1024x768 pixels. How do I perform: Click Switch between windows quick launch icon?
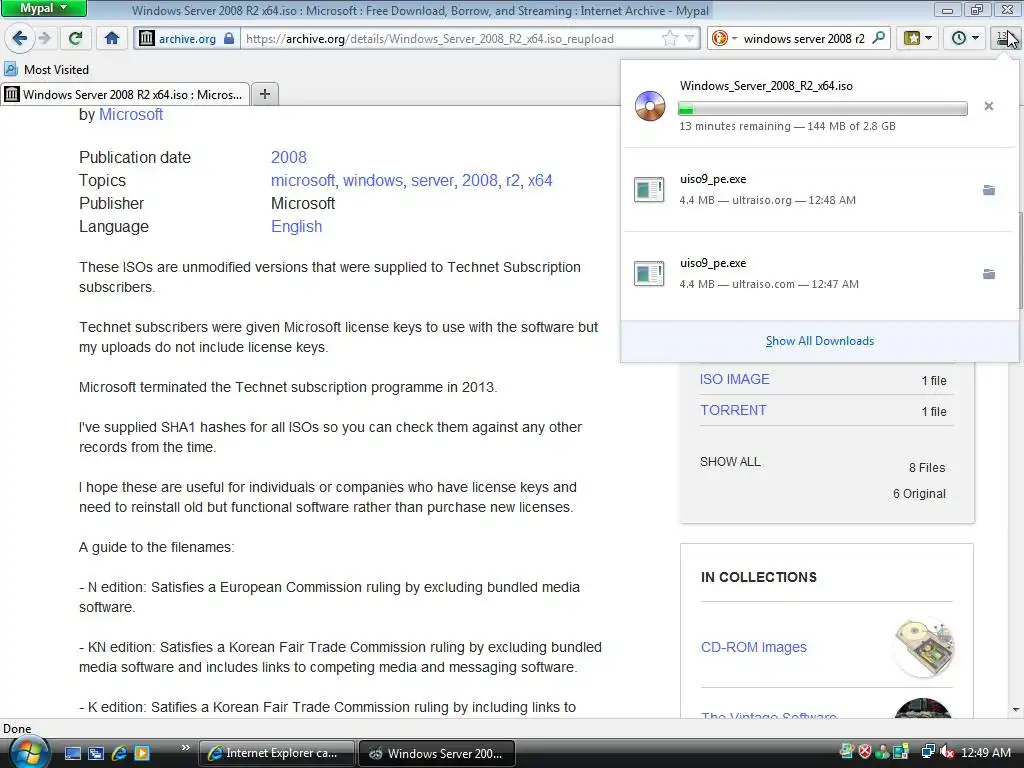point(95,753)
